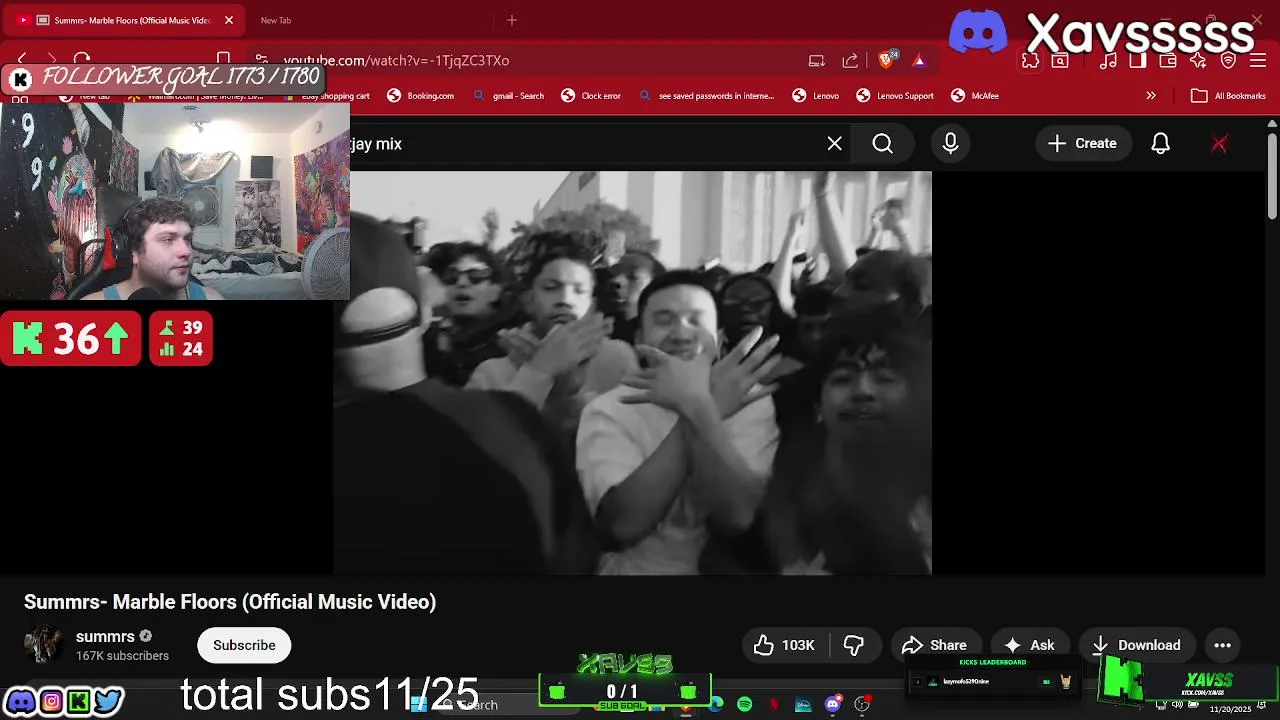Viewport: 1280px width, 720px height.
Task: Click the Create video button
Action: (x=1082, y=144)
